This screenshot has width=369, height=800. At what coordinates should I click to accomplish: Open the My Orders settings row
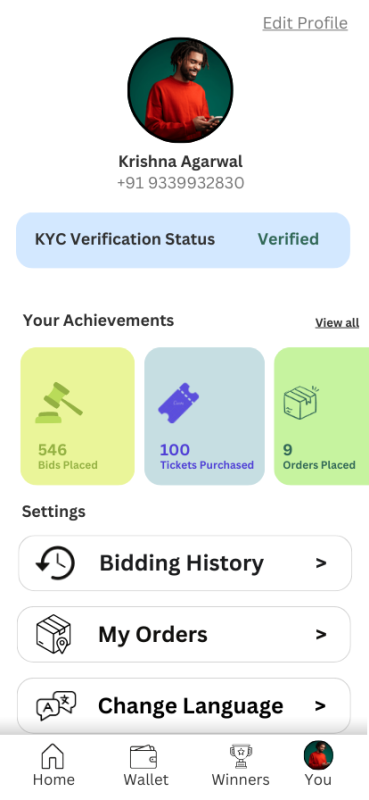[x=184, y=634]
